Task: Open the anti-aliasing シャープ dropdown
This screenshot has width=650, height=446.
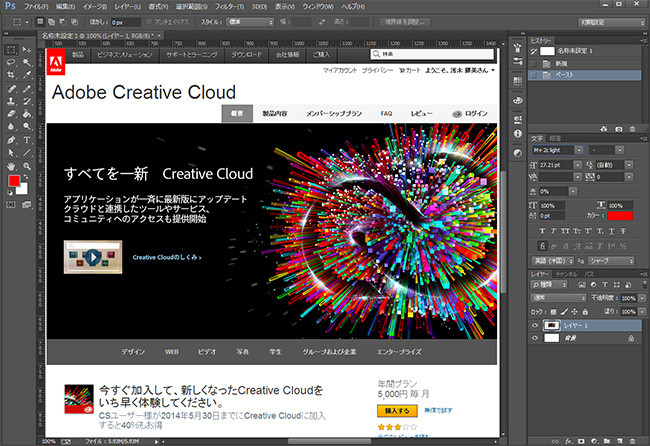Action: click(x=611, y=261)
